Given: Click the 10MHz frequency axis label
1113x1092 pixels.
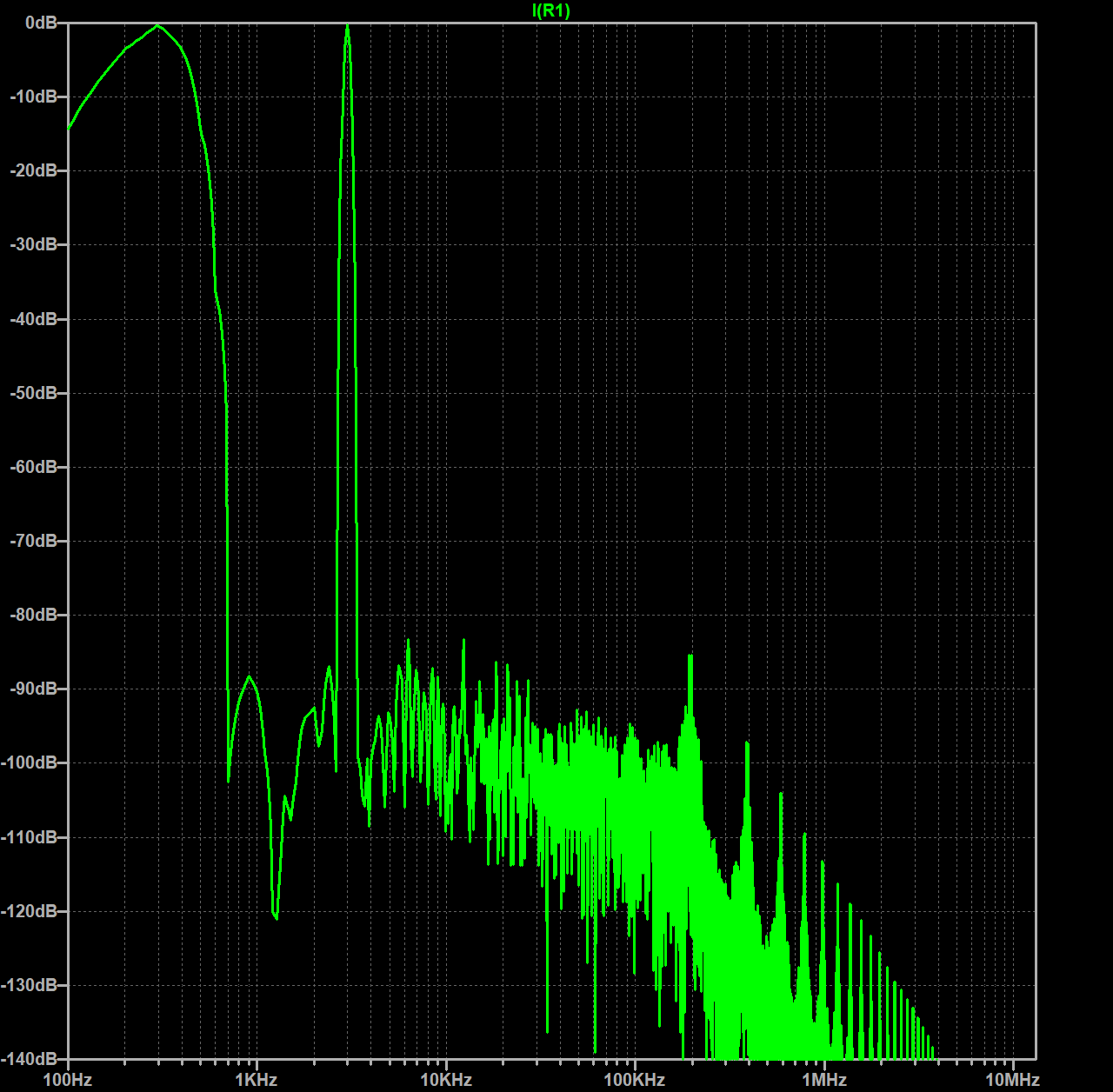Looking at the screenshot, I should [x=1013, y=1080].
